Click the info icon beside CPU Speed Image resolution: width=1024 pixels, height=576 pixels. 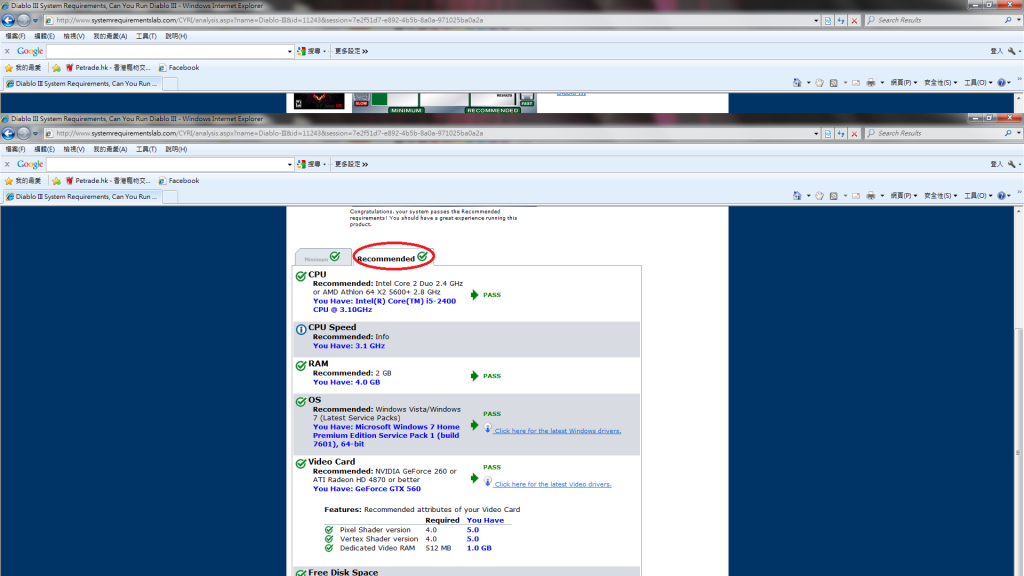click(301, 329)
